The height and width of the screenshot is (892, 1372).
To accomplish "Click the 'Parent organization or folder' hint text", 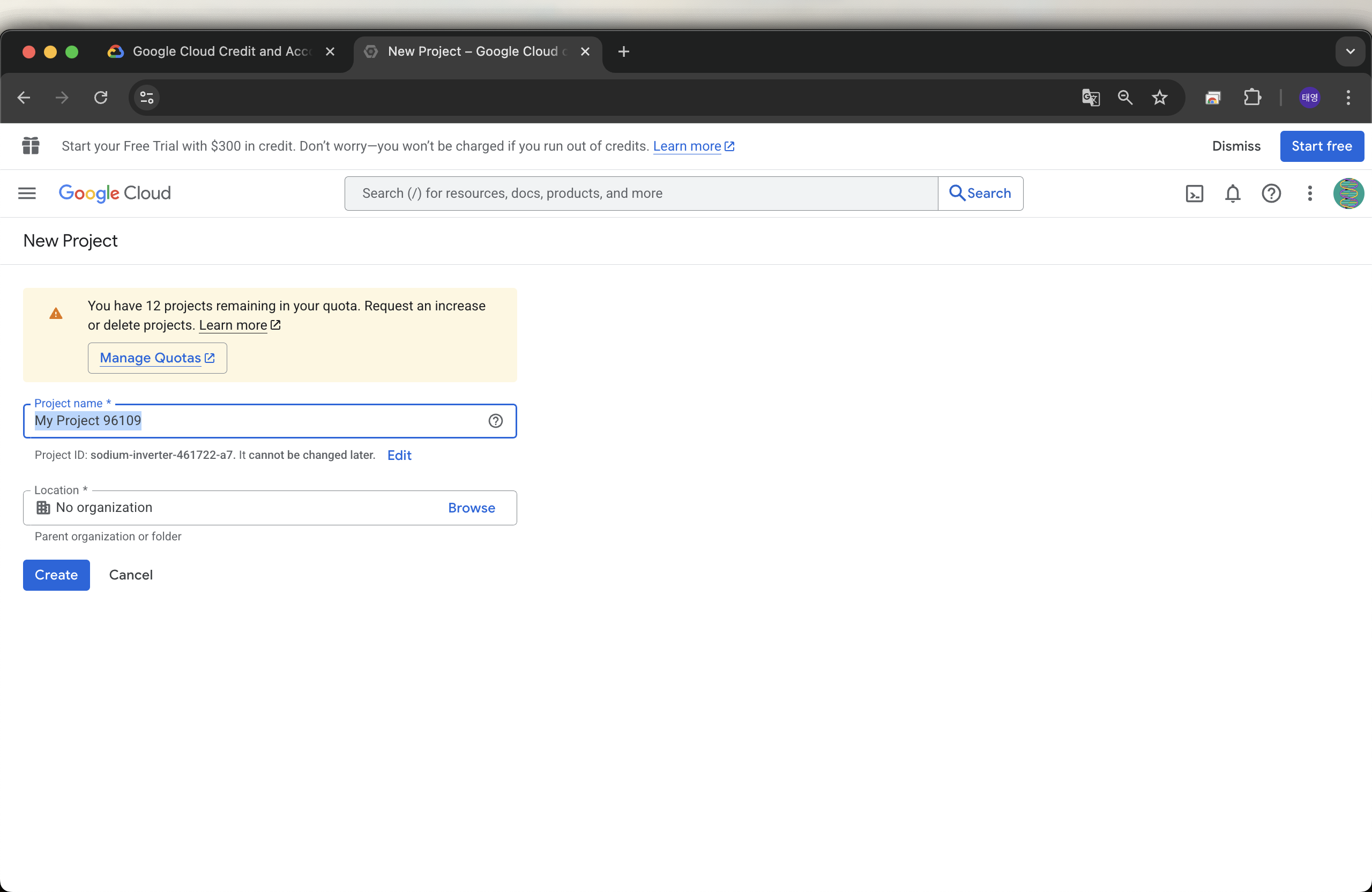I will coord(108,536).
